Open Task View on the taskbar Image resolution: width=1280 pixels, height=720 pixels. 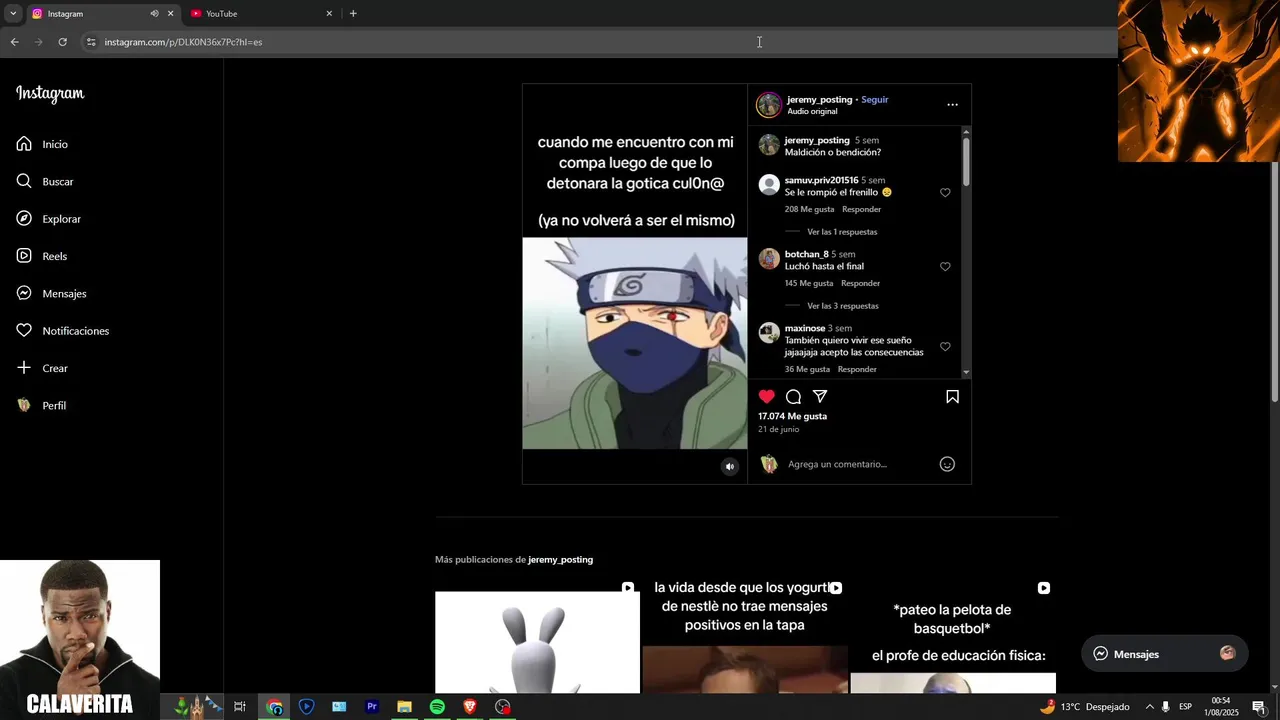tap(240, 707)
